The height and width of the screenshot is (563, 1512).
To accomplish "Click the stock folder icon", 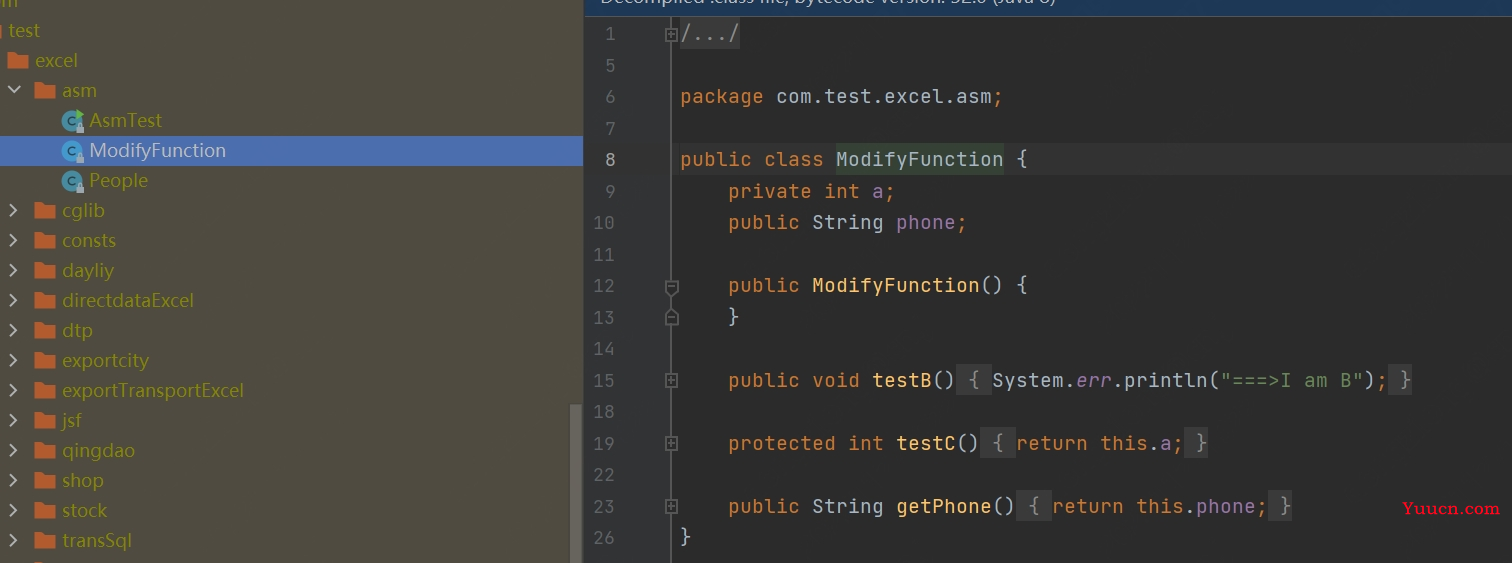I will click(x=45, y=510).
